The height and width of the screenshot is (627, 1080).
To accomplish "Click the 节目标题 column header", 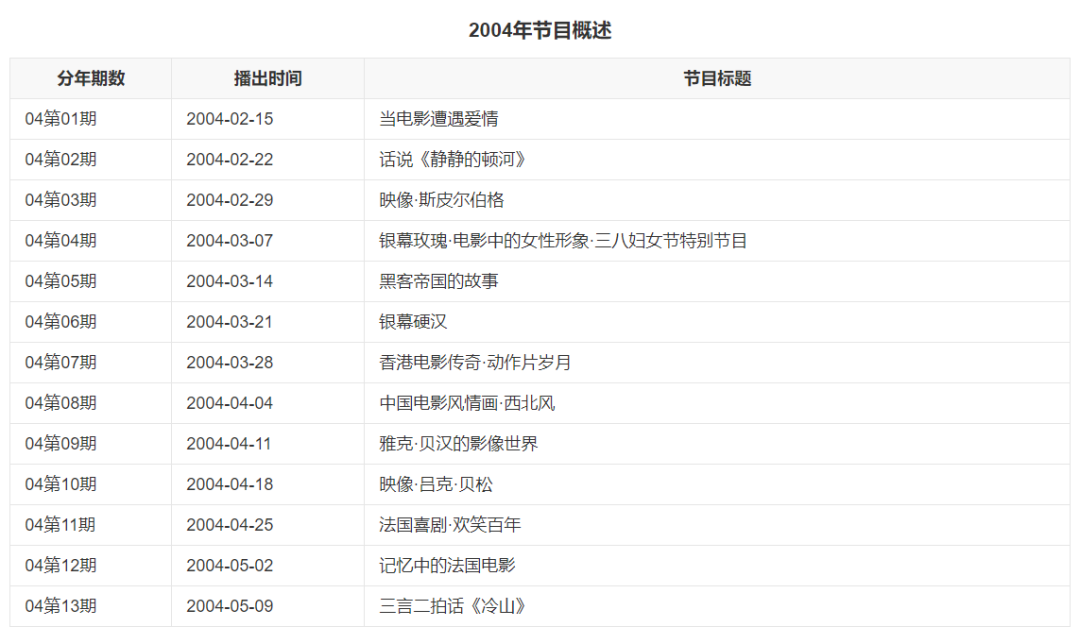I will click(x=717, y=79).
